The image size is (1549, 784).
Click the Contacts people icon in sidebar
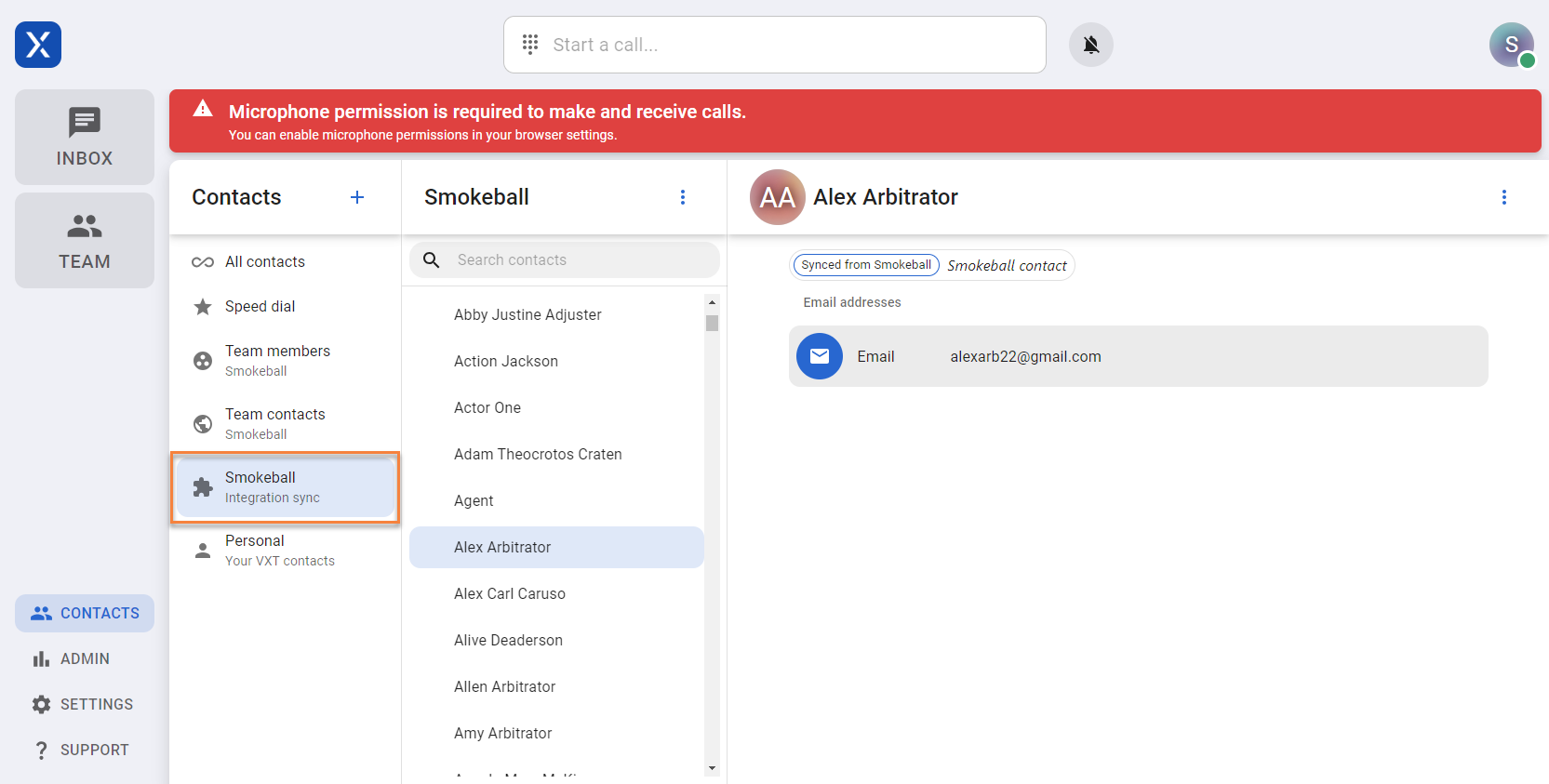[x=41, y=613]
